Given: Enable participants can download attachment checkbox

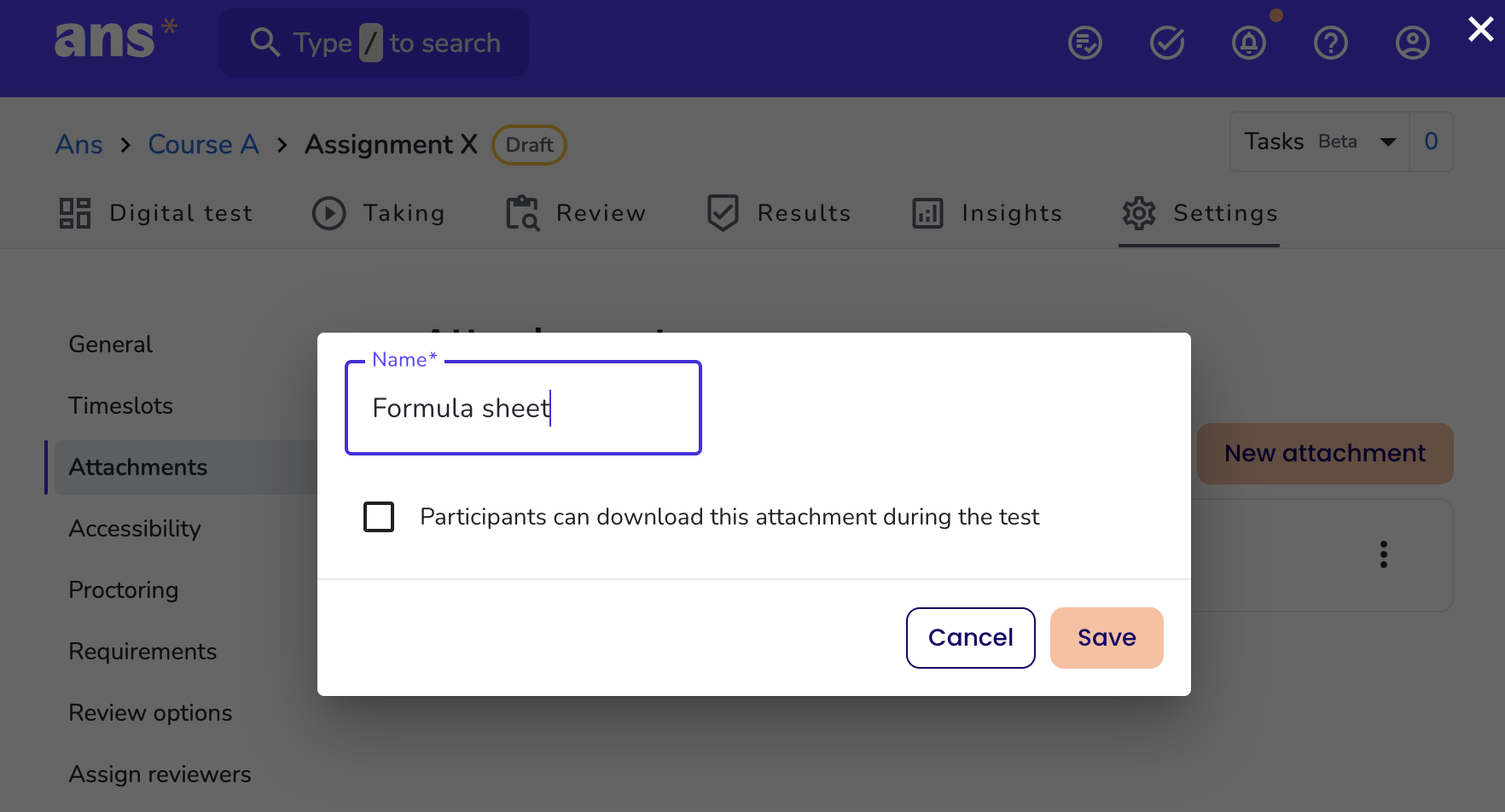Looking at the screenshot, I should 379,517.
